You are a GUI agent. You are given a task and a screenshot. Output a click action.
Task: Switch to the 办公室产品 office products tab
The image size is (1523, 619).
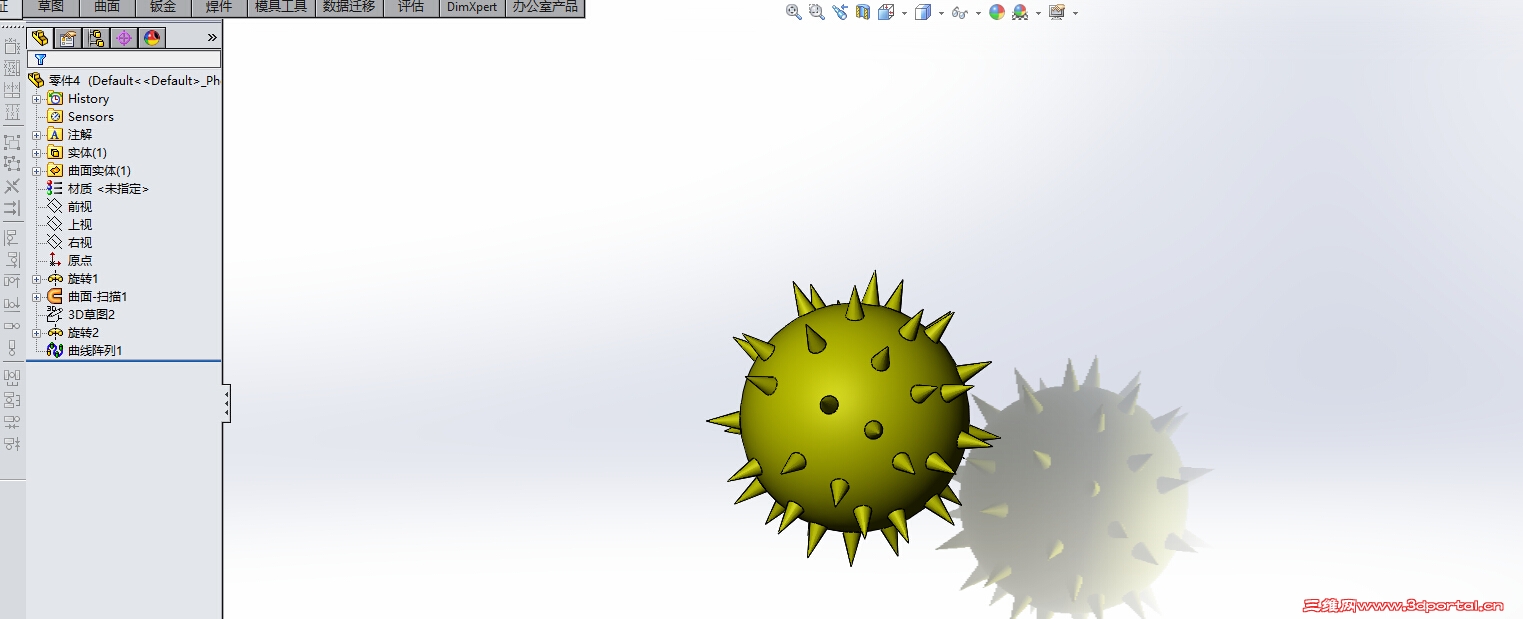(545, 8)
